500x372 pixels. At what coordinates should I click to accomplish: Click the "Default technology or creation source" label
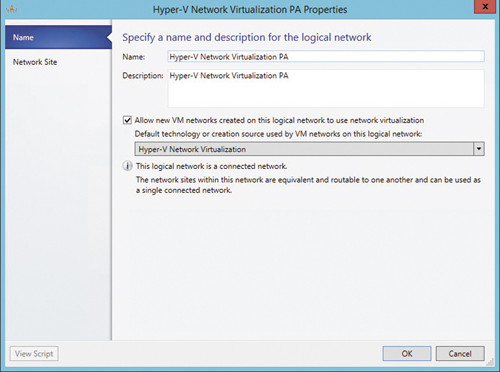click(278, 134)
